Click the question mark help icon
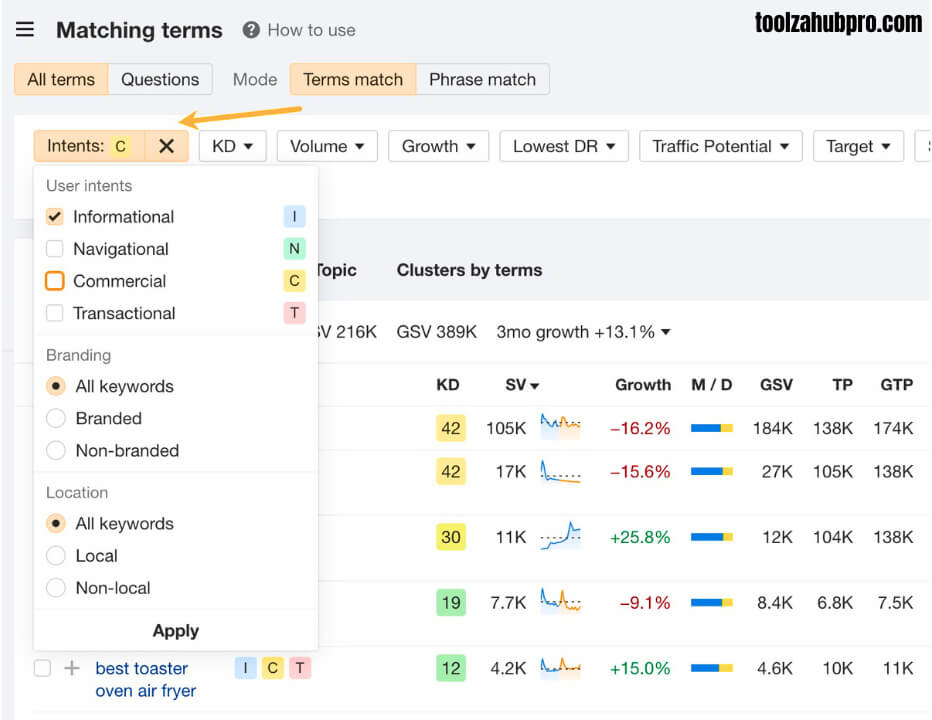This screenshot has width=932, height=720. [x=251, y=30]
